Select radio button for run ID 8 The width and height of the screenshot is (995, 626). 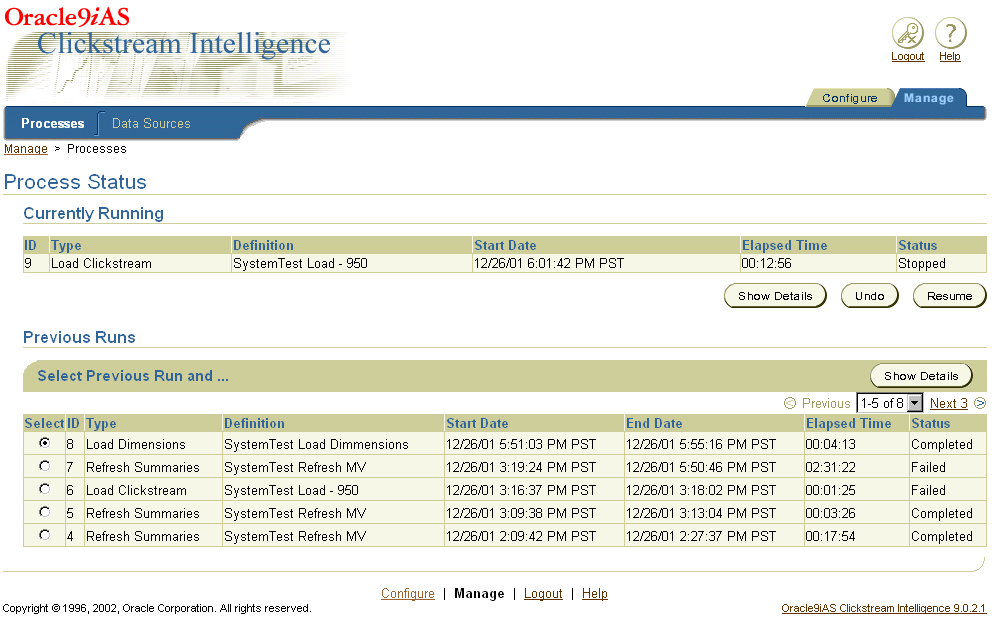click(x=44, y=443)
